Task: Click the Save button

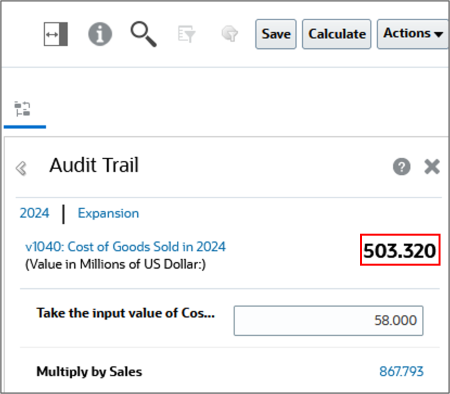Action: point(276,34)
